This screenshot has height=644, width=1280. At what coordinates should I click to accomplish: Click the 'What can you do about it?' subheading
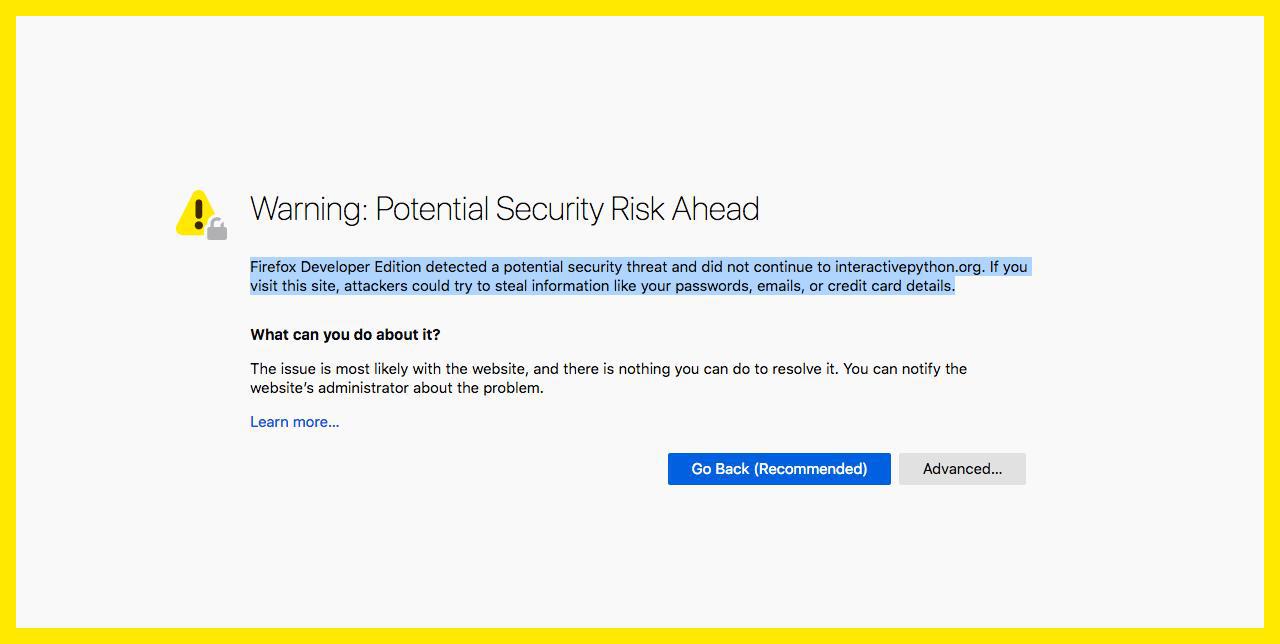345,335
